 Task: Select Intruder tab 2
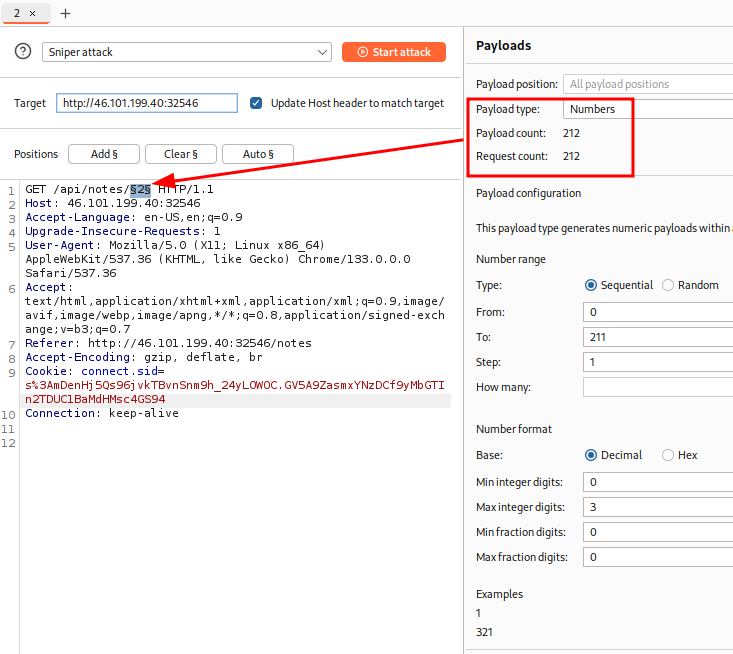pyautogui.click(x=17, y=13)
